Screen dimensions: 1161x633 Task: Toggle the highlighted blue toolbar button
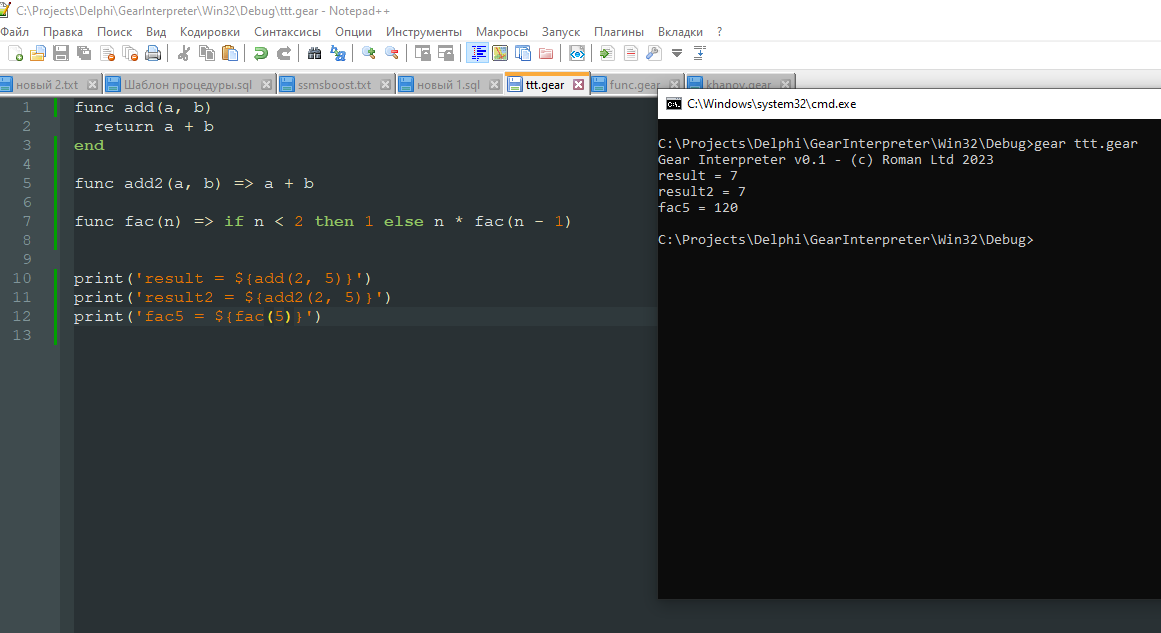[x=478, y=53]
